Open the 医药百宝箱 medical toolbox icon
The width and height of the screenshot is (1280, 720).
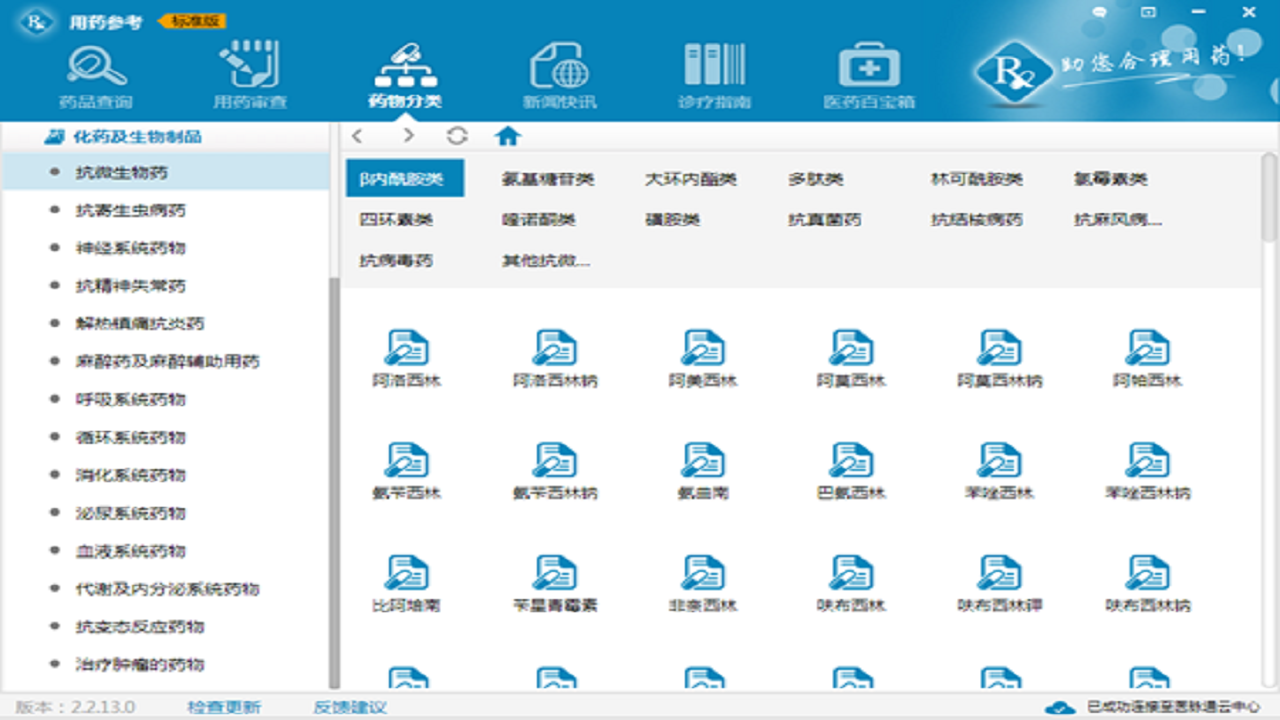point(868,73)
